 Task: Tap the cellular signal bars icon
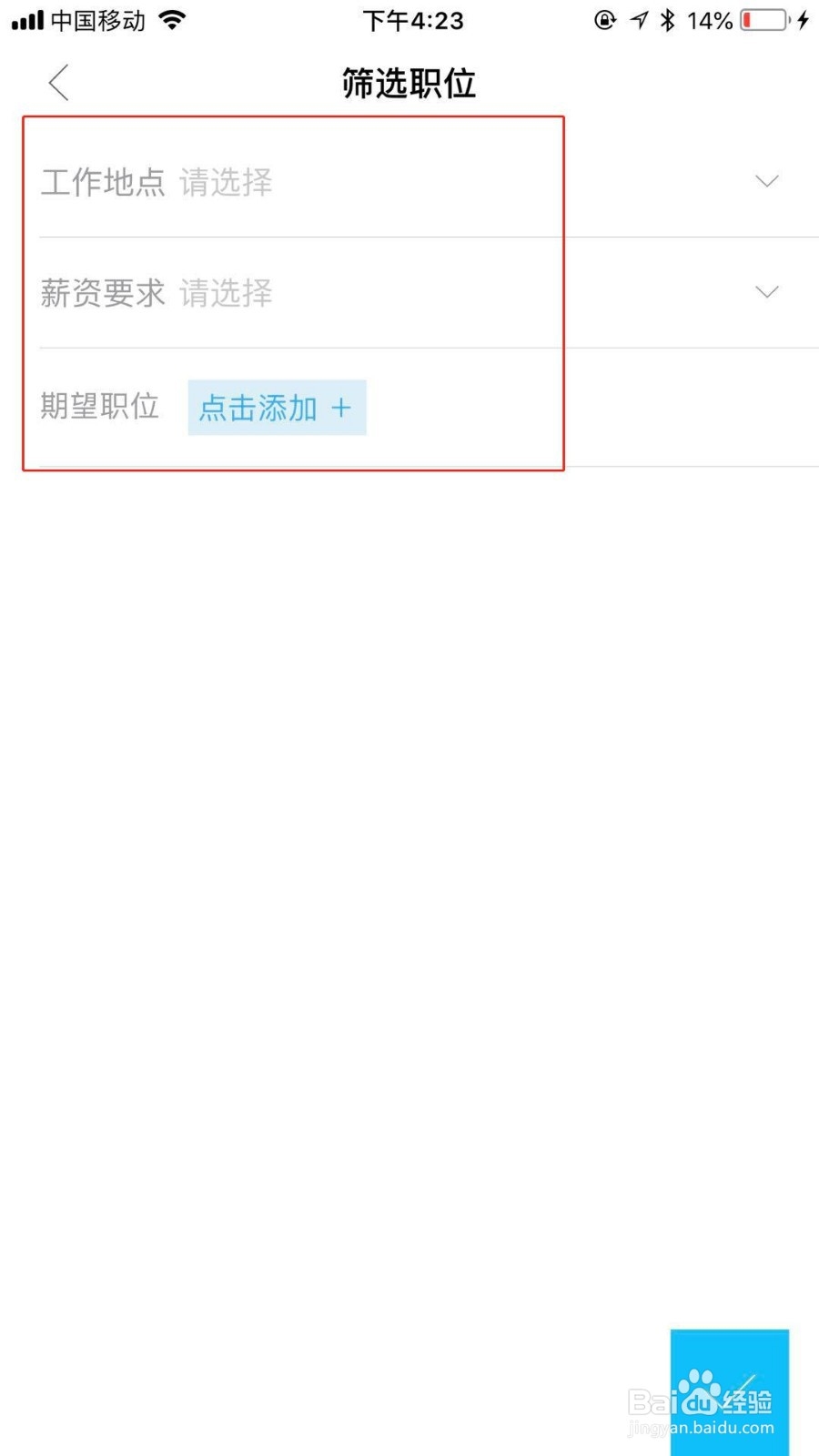27,20
